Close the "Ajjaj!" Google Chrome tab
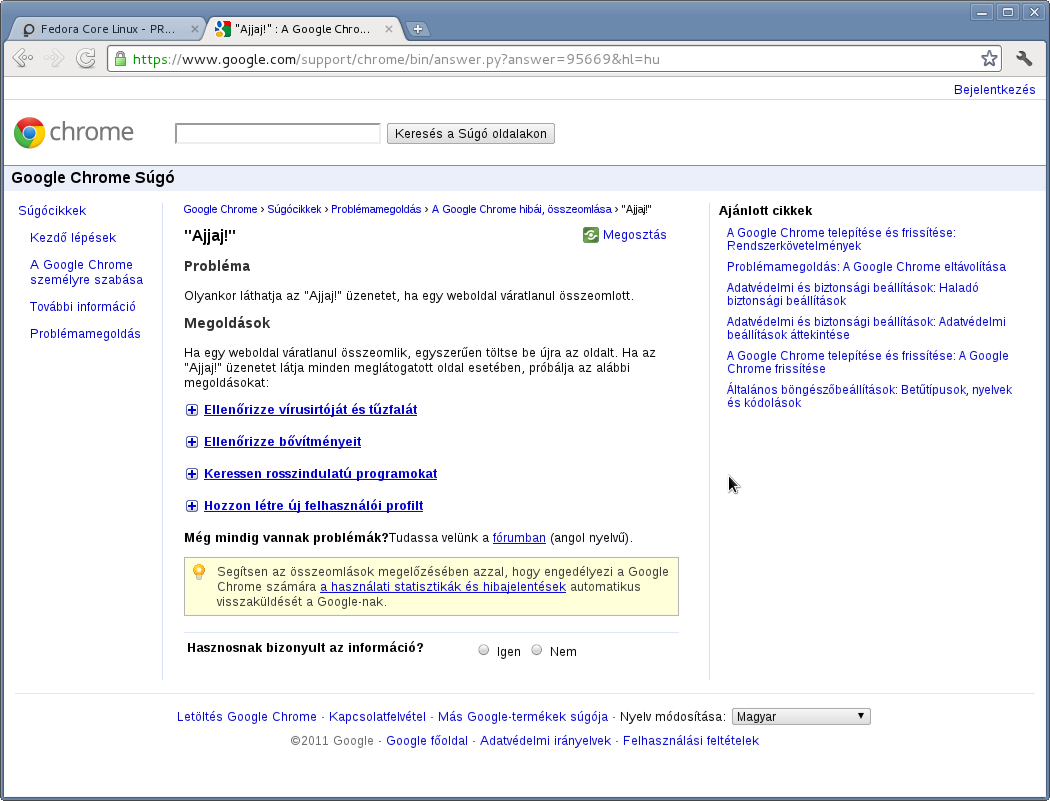This screenshot has width=1050, height=801. pos(389,29)
